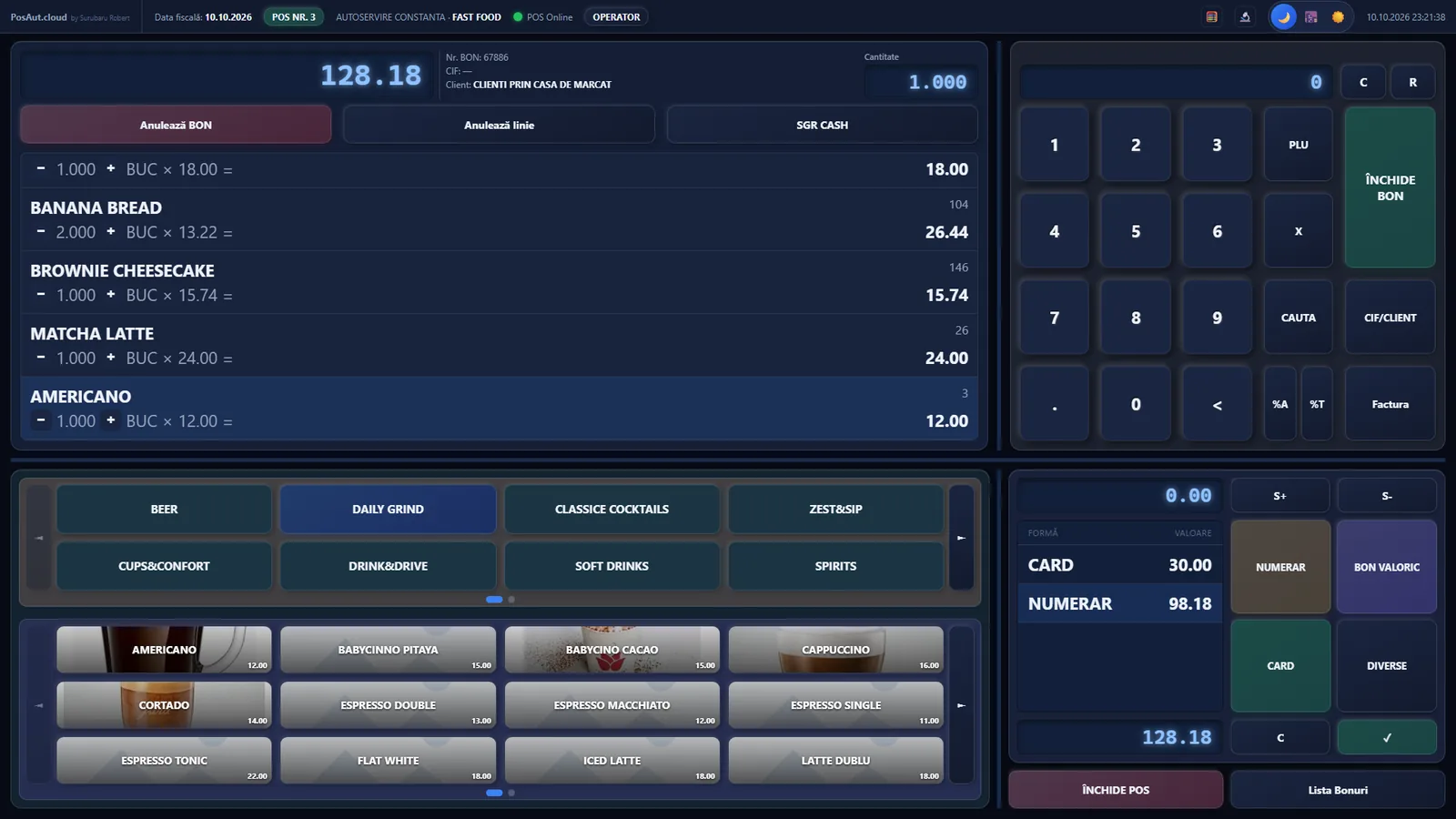This screenshot has height=819, width=1456.
Task: Open the CLASSICE COCKTAILS category
Action: click(612, 509)
